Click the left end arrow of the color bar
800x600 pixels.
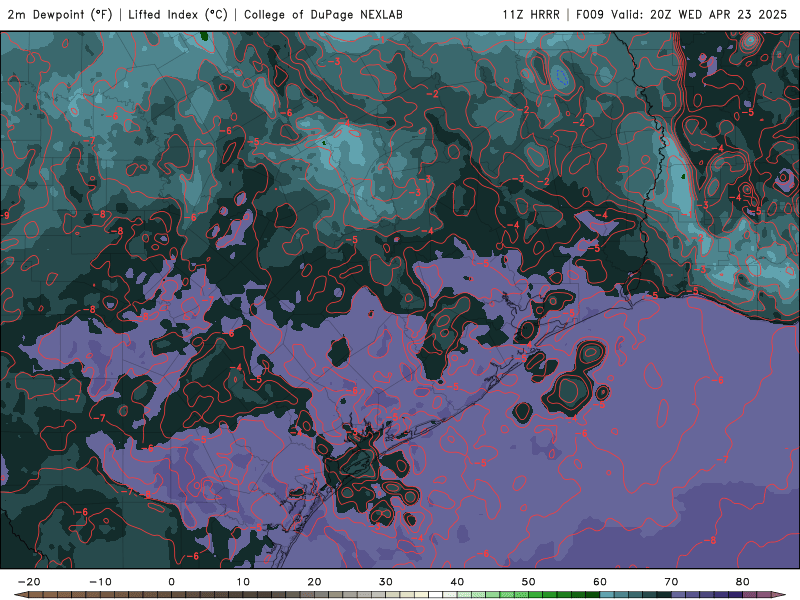click(x=20, y=595)
